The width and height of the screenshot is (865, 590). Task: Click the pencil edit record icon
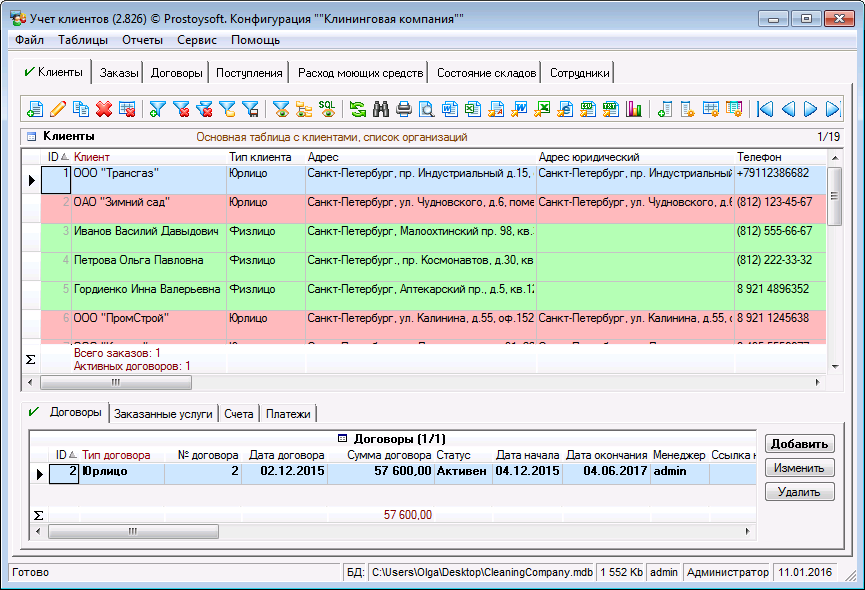pyautogui.click(x=58, y=109)
